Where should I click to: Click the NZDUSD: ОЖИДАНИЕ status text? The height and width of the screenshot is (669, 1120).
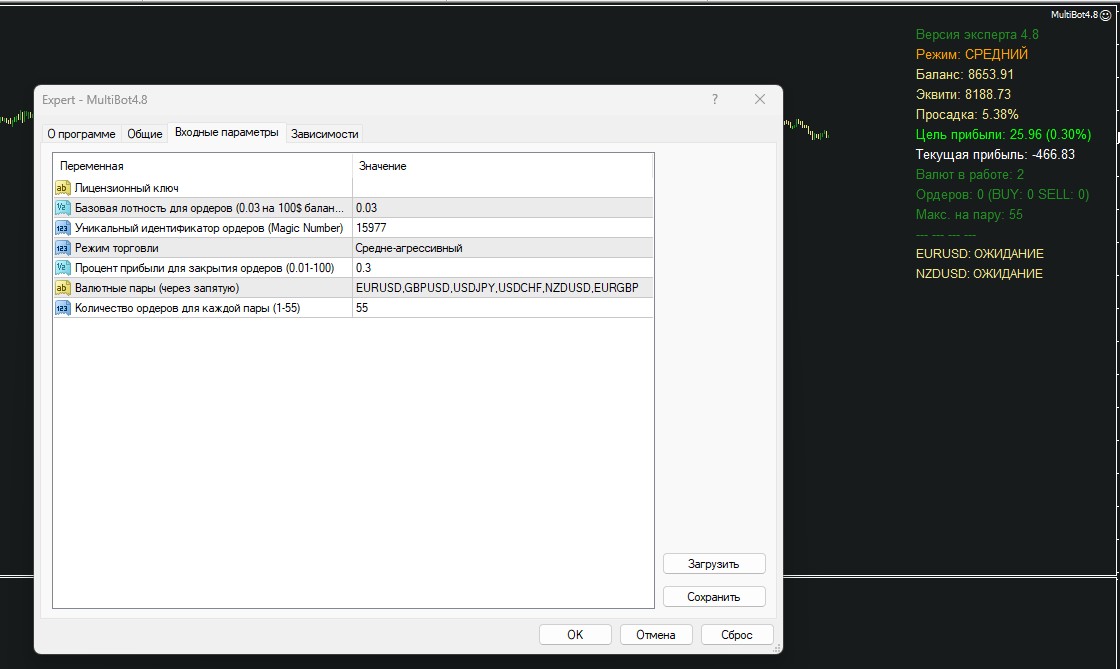coord(979,273)
